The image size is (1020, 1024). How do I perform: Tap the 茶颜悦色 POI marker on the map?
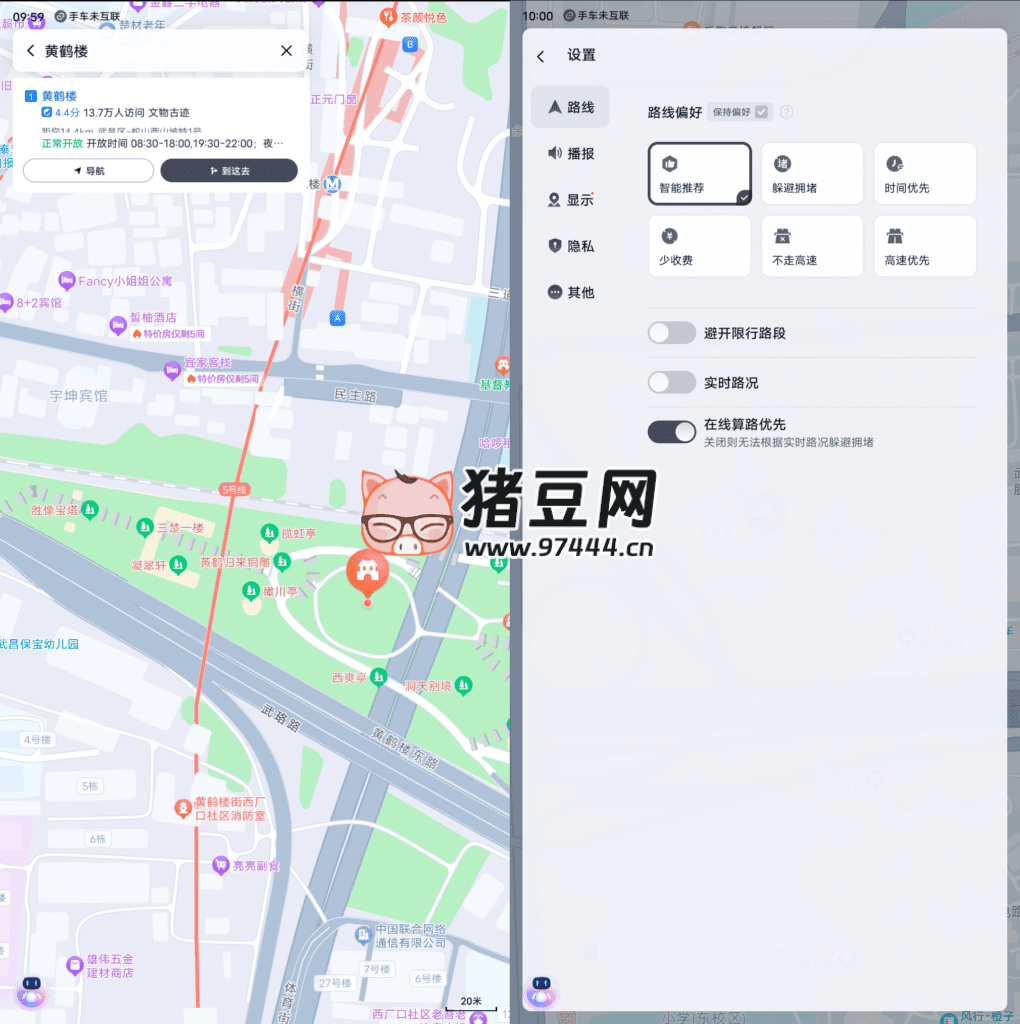[x=389, y=17]
